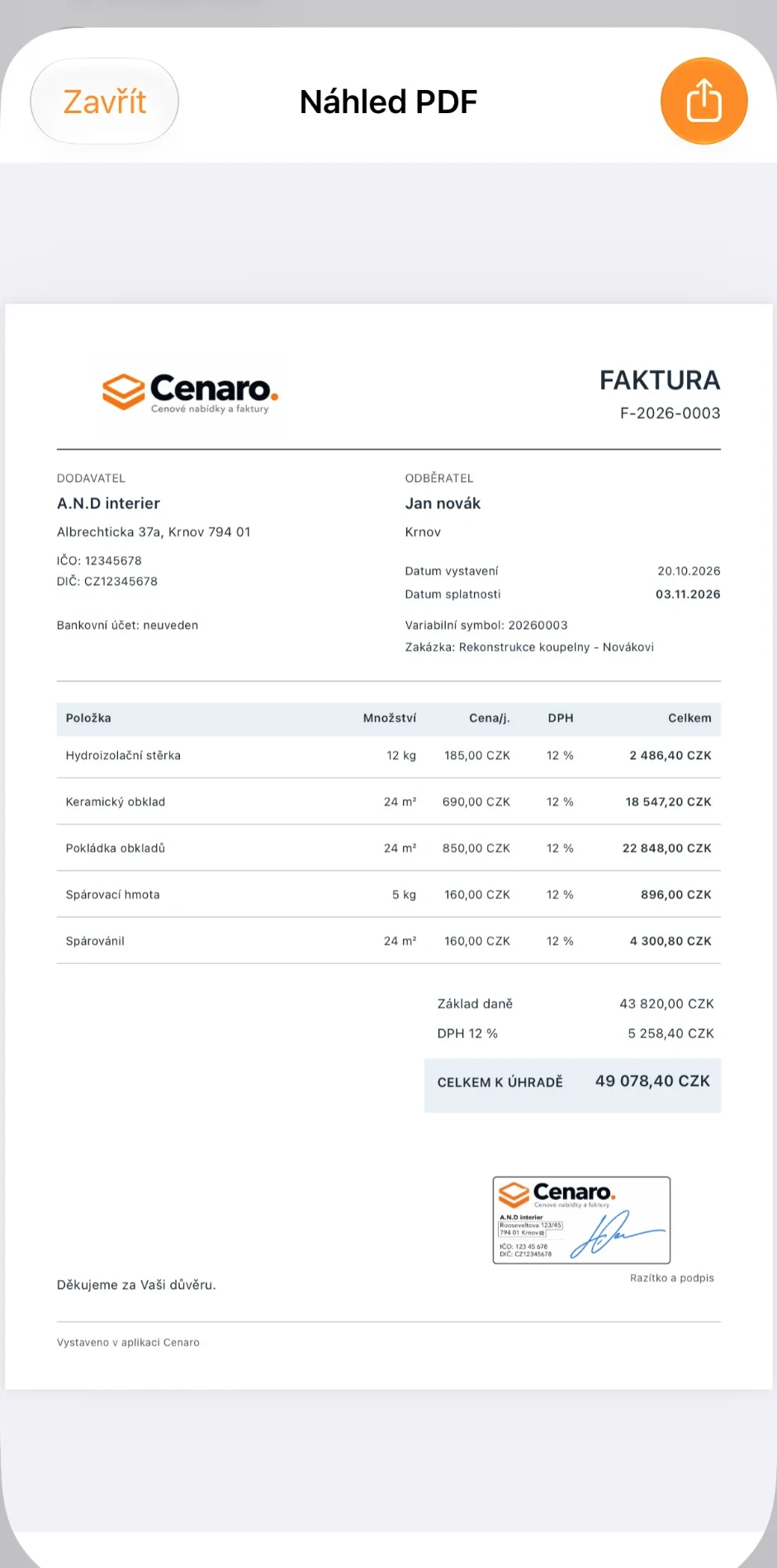777x1568 pixels.
Task: Select the Hydroizolační stěrka item
Action: point(123,755)
